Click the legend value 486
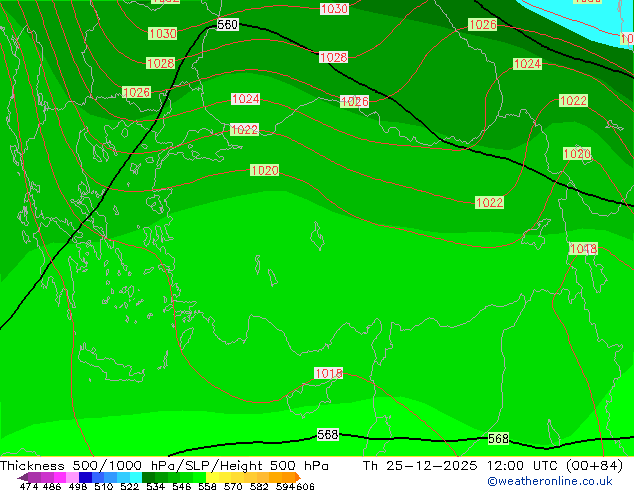 [x=52, y=486]
